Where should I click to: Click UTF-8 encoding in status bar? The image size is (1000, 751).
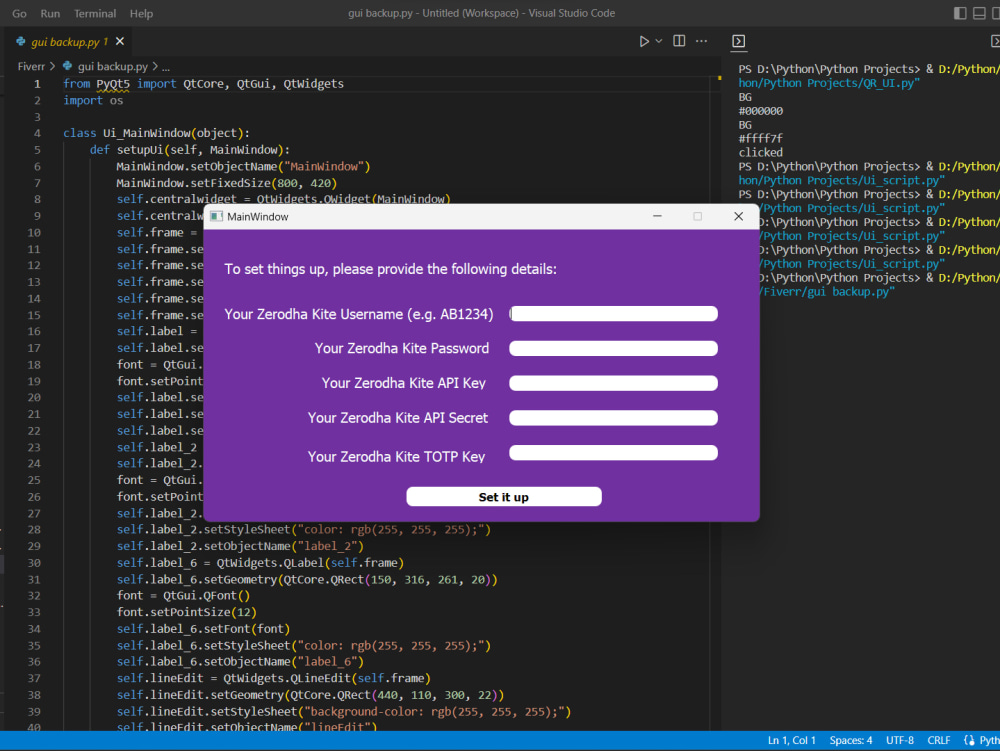point(900,740)
